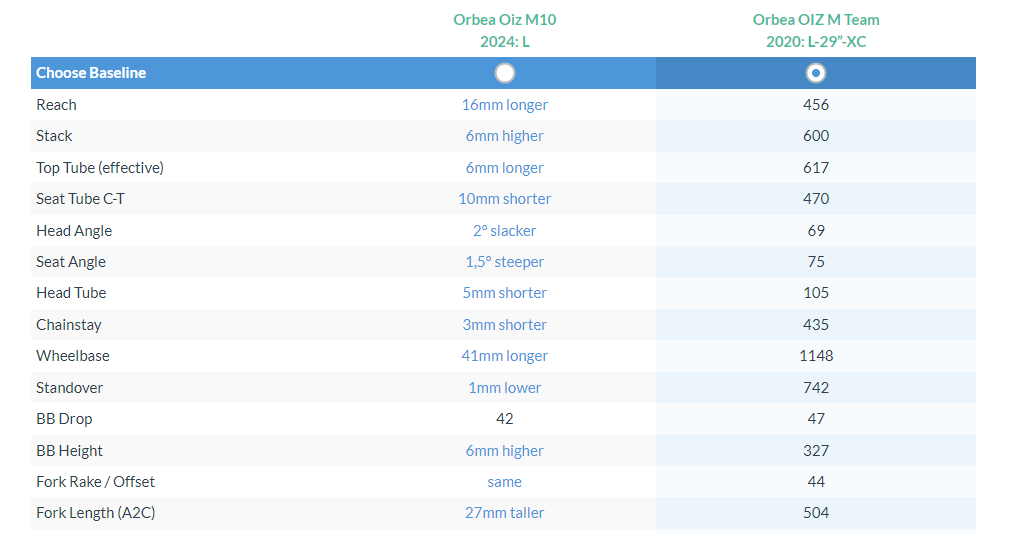The width and height of the screenshot is (1011, 534).
Task: Click the BB Drop value 42
Action: pos(504,419)
